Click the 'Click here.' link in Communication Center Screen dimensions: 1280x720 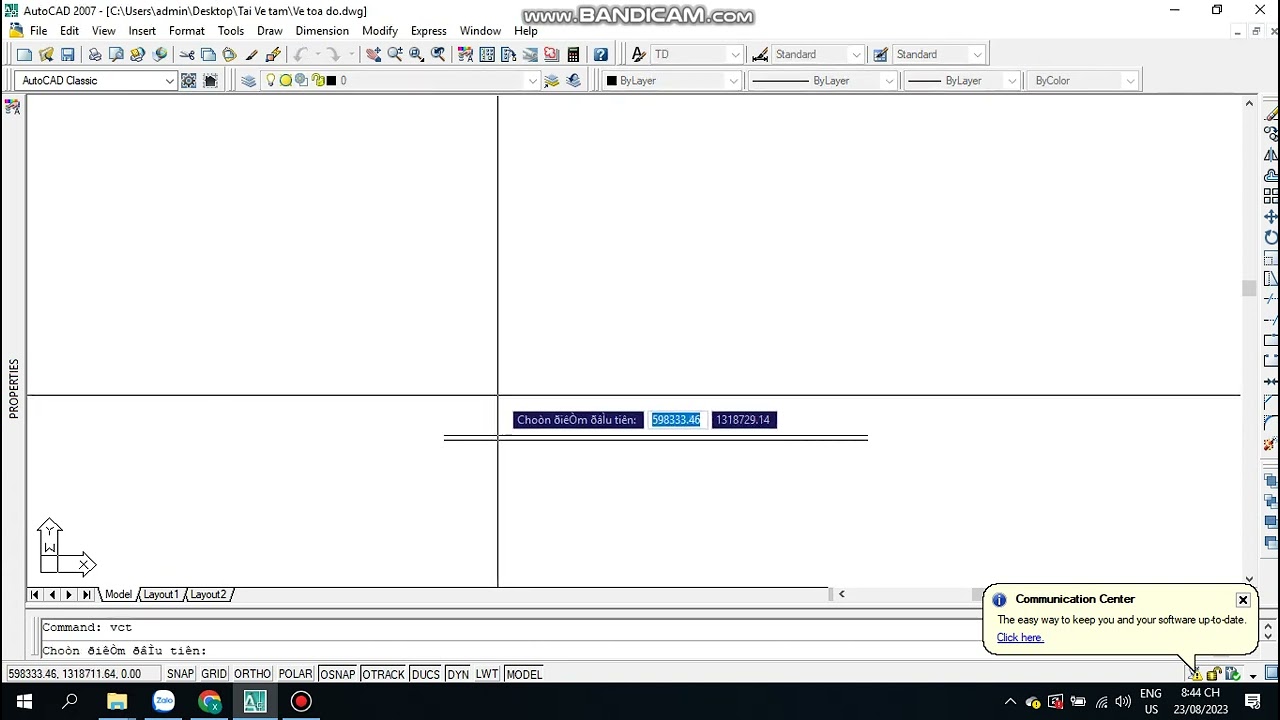[x=1019, y=638]
